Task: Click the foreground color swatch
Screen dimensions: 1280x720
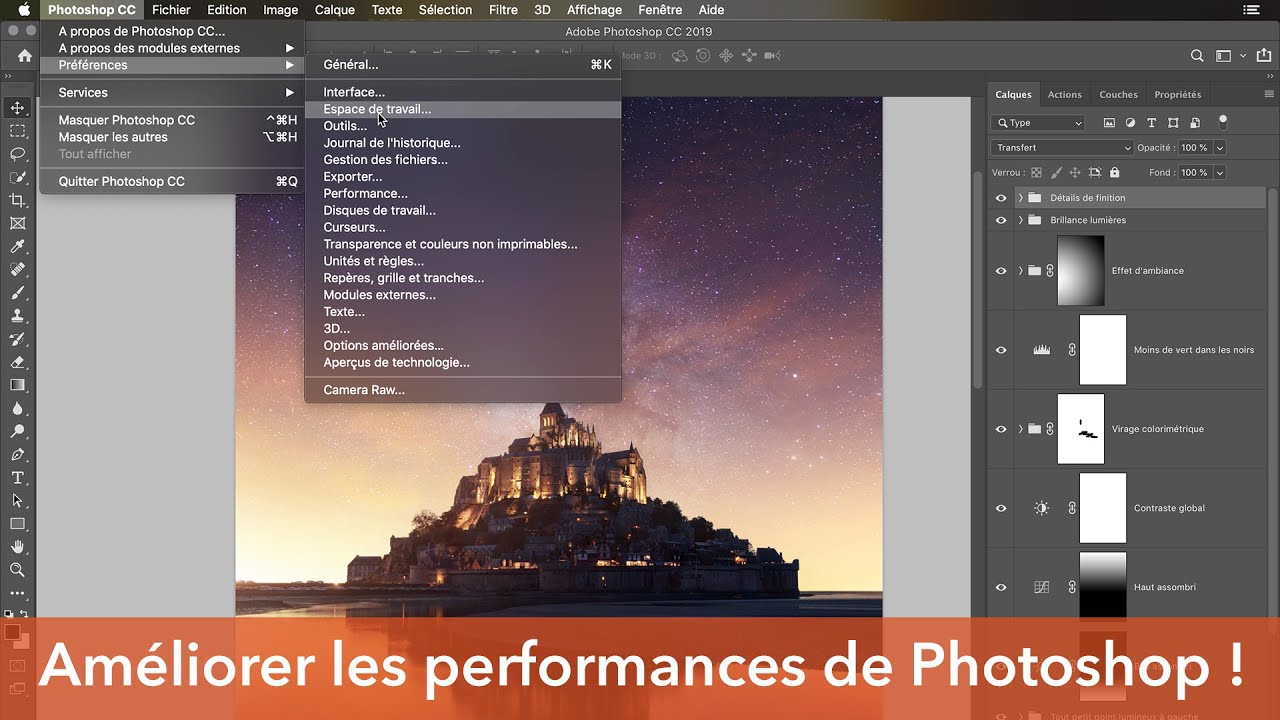Action: pos(12,632)
